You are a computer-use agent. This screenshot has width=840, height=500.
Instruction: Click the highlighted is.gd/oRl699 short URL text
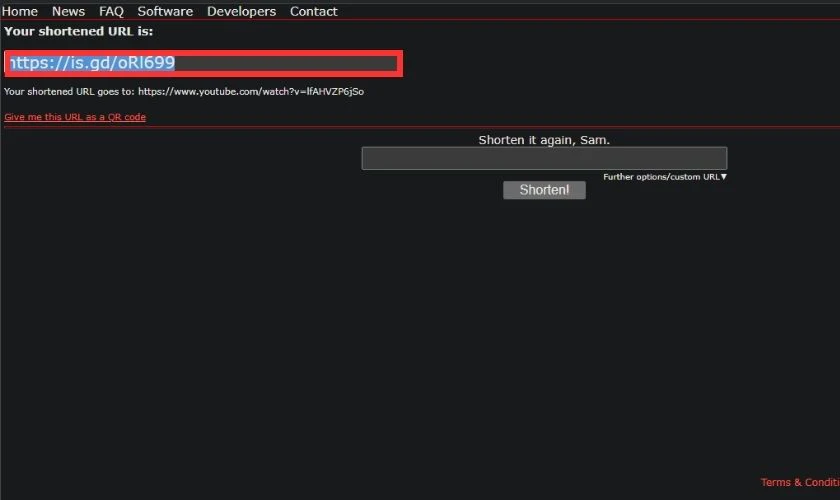[x=92, y=63]
